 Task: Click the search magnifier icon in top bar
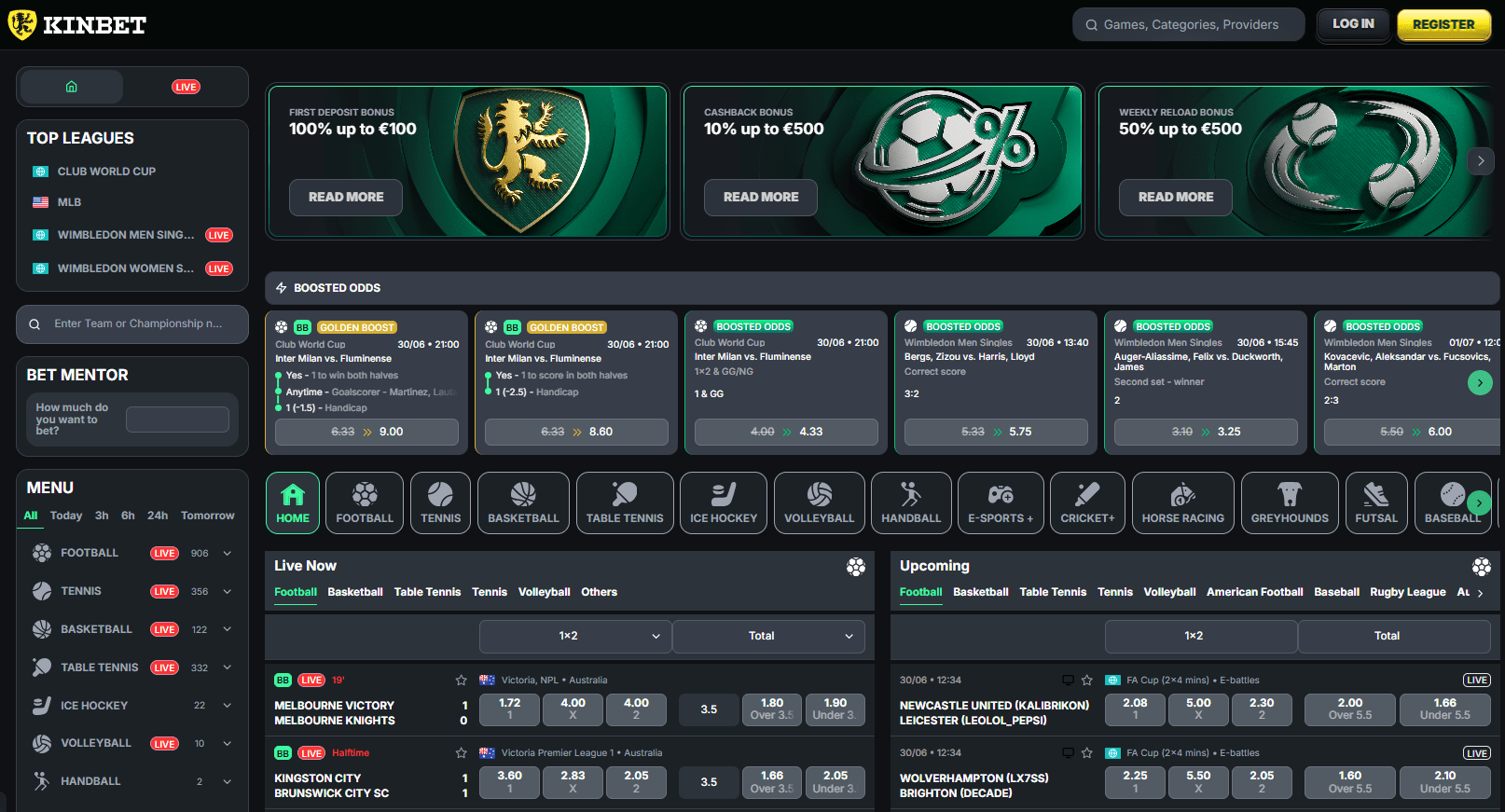coord(1091,25)
